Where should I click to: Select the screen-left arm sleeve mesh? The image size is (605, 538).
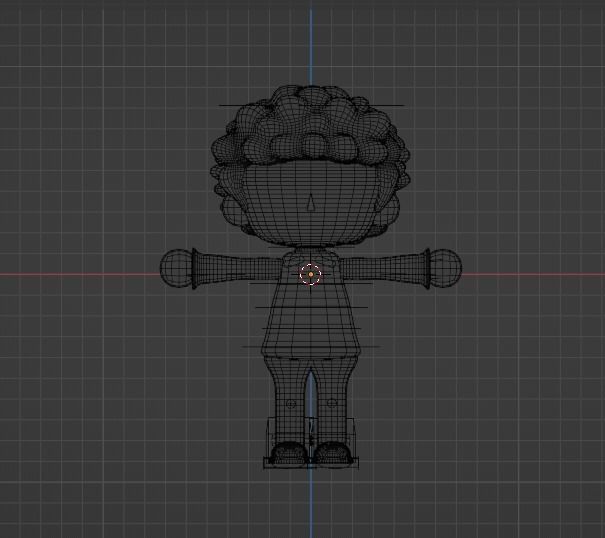tap(237, 269)
